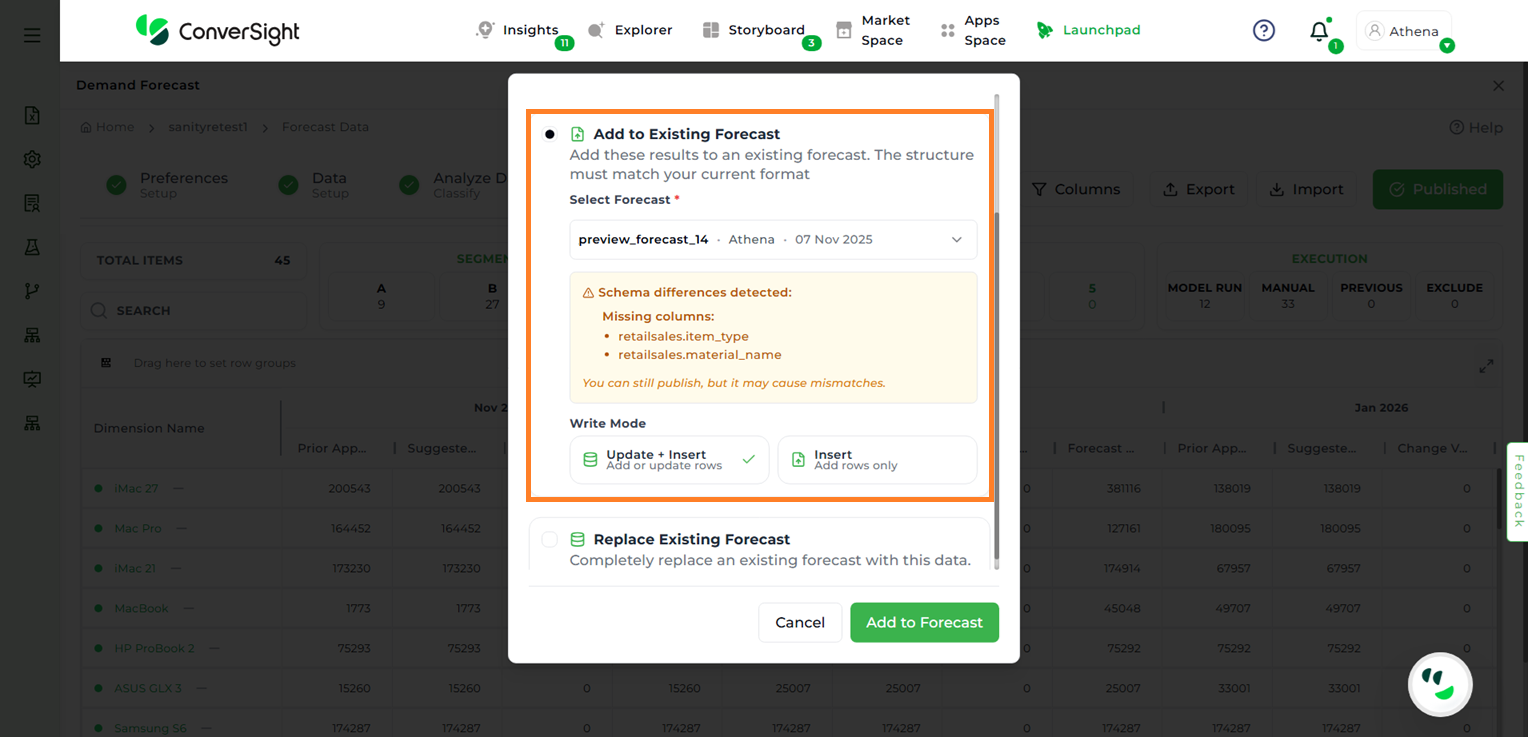Choose Insert write mode option

pyautogui.click(x=876, y=460)
